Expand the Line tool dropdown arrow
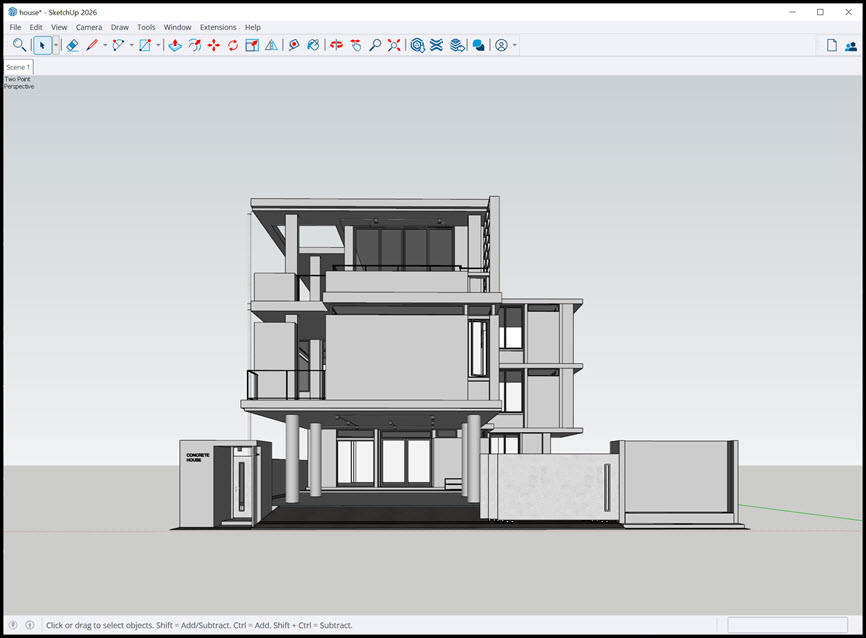The image size is (866, 638). point(105,45)
